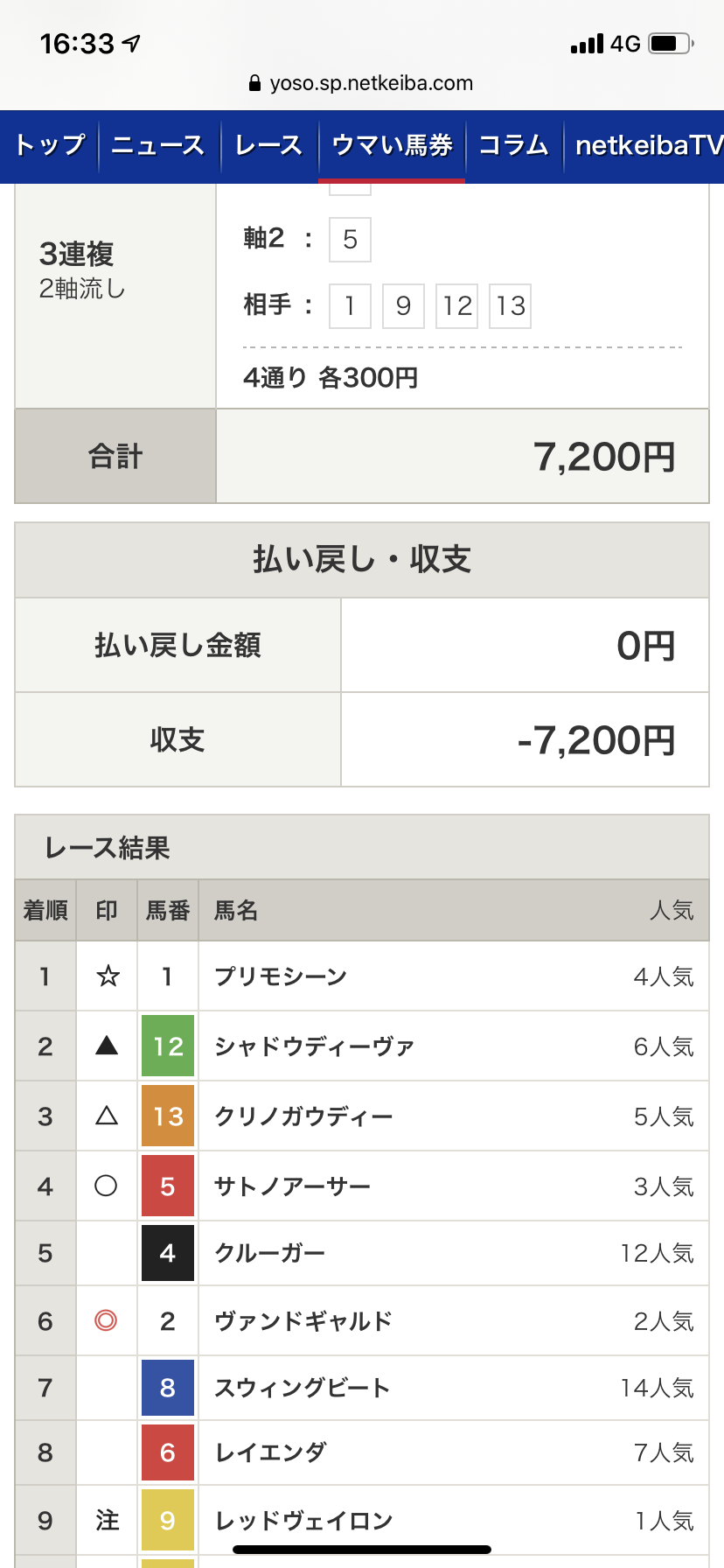The width and height of the screenshot is (724, 1568).
Task: Open the netkeibaTV tab
Action: click(645, 145)
